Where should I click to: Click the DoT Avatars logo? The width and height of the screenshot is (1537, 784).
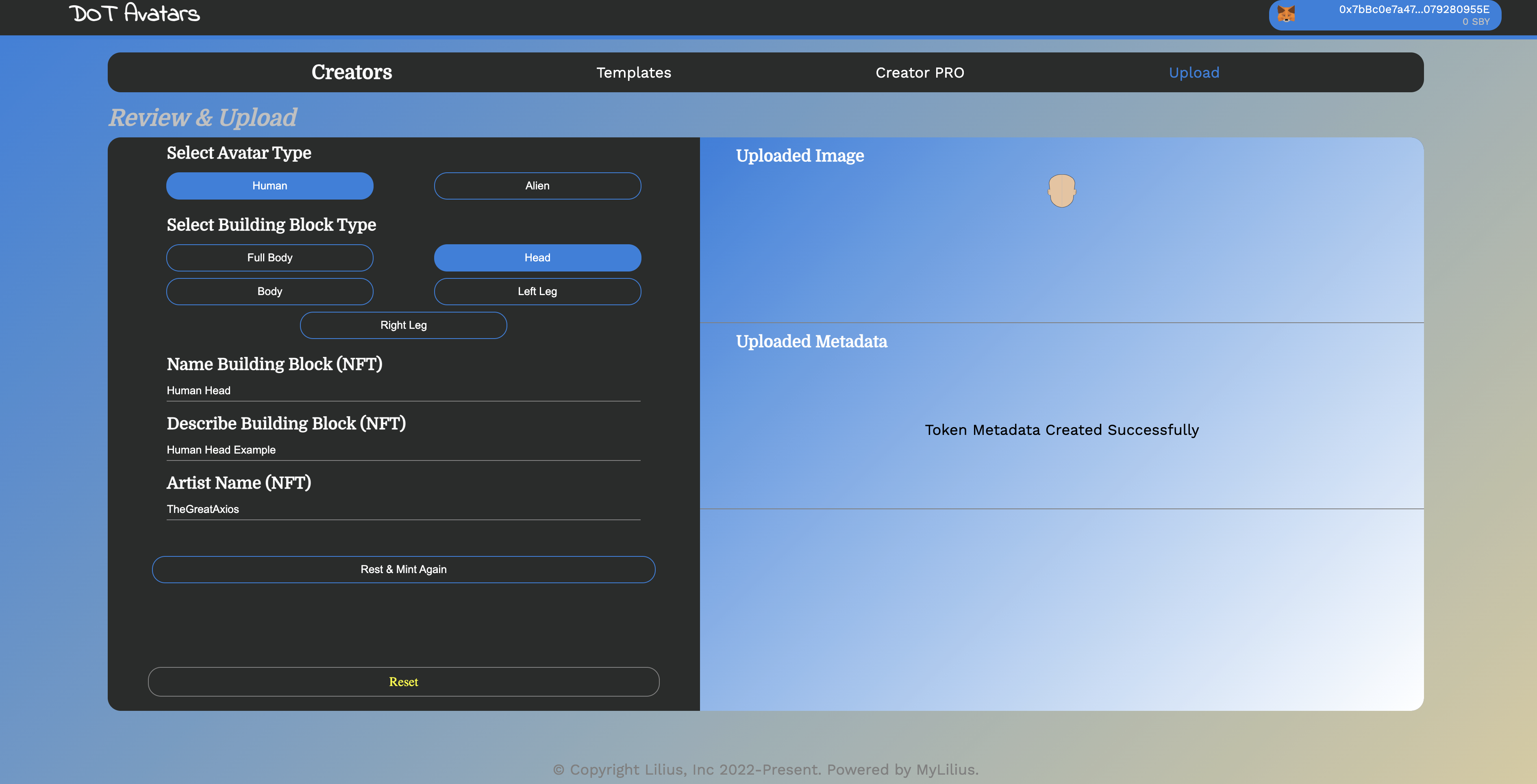coord(134,13)
